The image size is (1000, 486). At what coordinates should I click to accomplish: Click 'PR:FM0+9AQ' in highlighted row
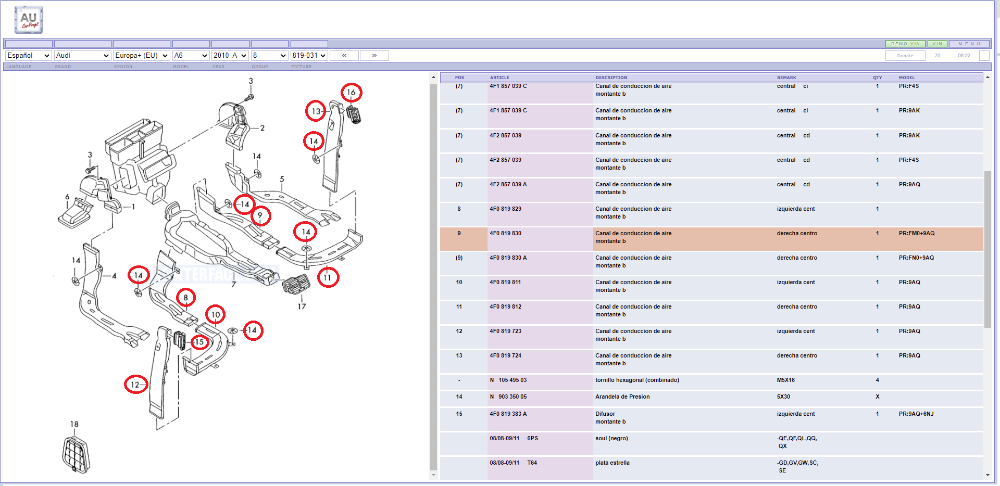coord(916,233)
